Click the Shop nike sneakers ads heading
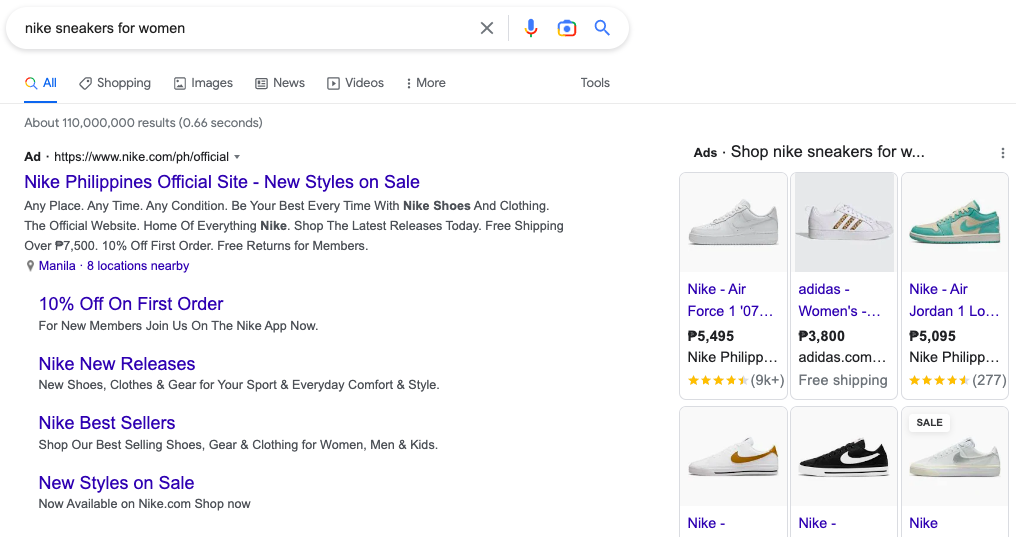Screen dimensions: 1016x537 827,152
